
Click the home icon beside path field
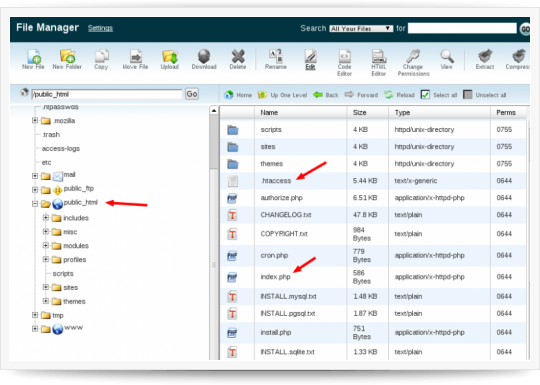pyautogui.click(x=24, y=92)
